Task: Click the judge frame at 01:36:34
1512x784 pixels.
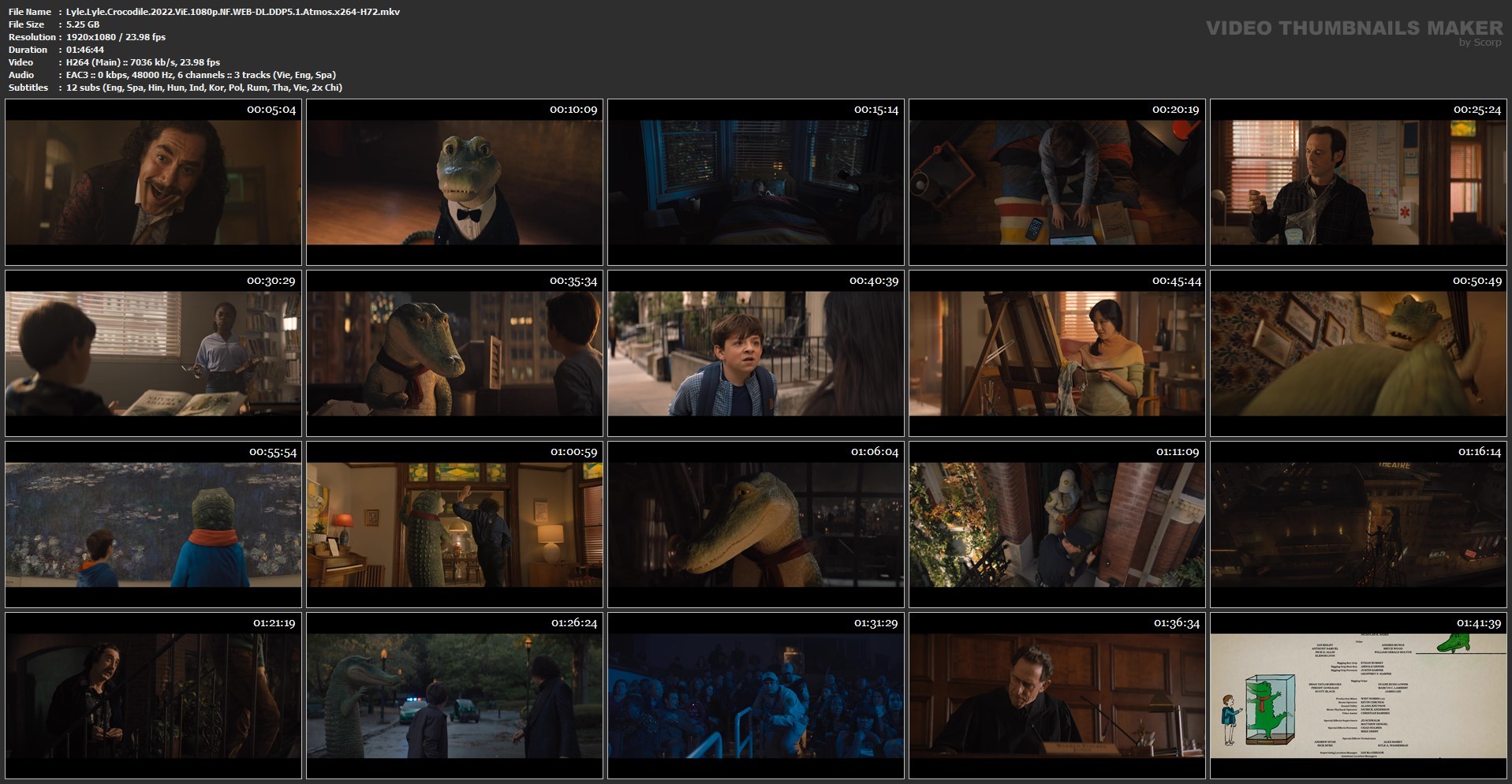Action: 1057,696
